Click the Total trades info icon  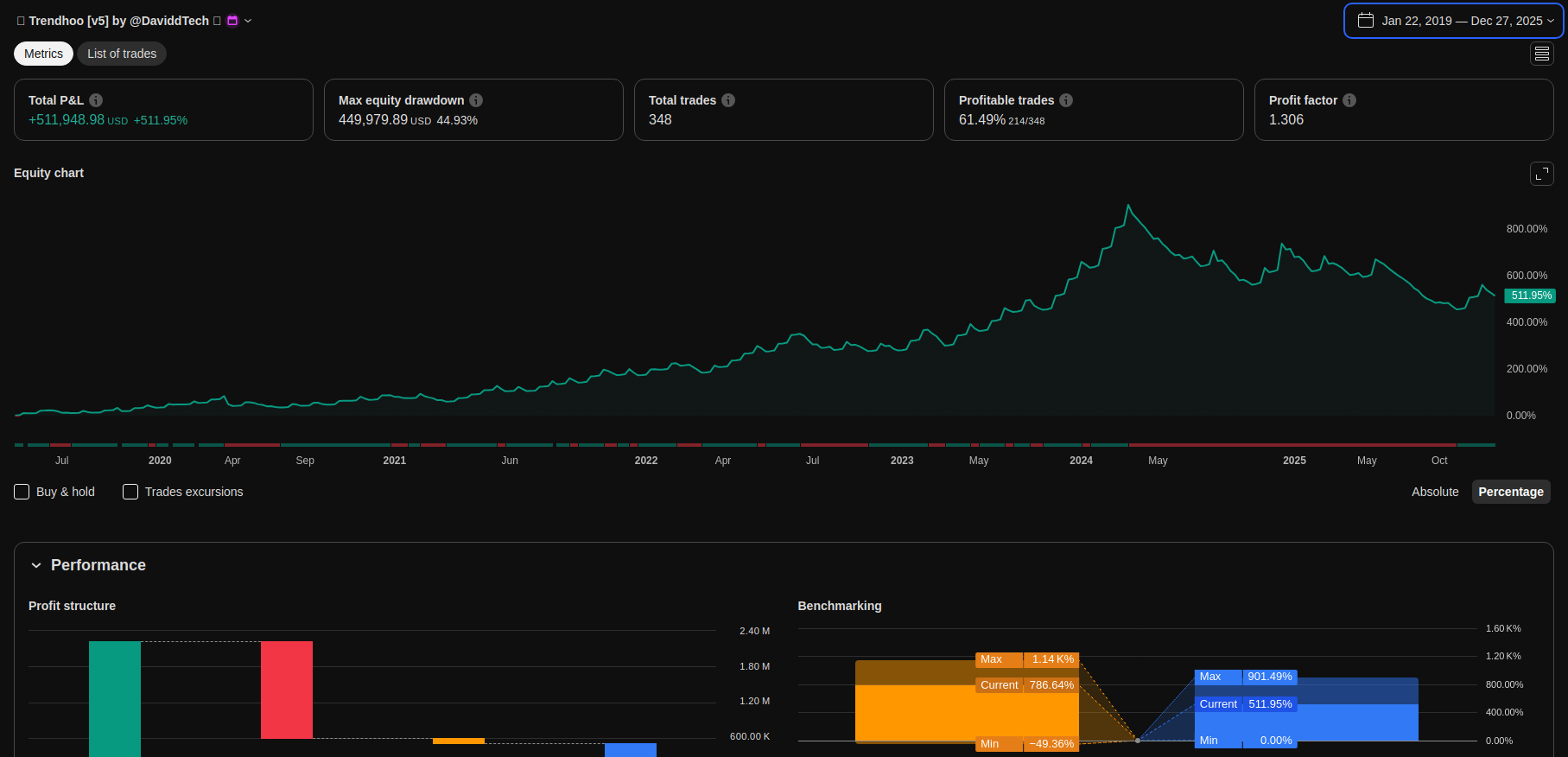728,100
